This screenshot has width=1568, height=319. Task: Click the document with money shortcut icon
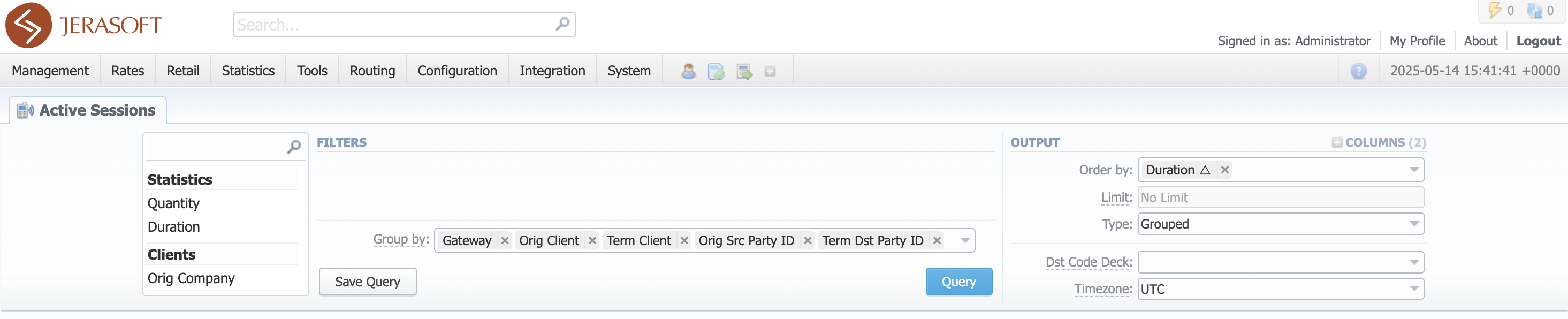click(x=717, y=71)
